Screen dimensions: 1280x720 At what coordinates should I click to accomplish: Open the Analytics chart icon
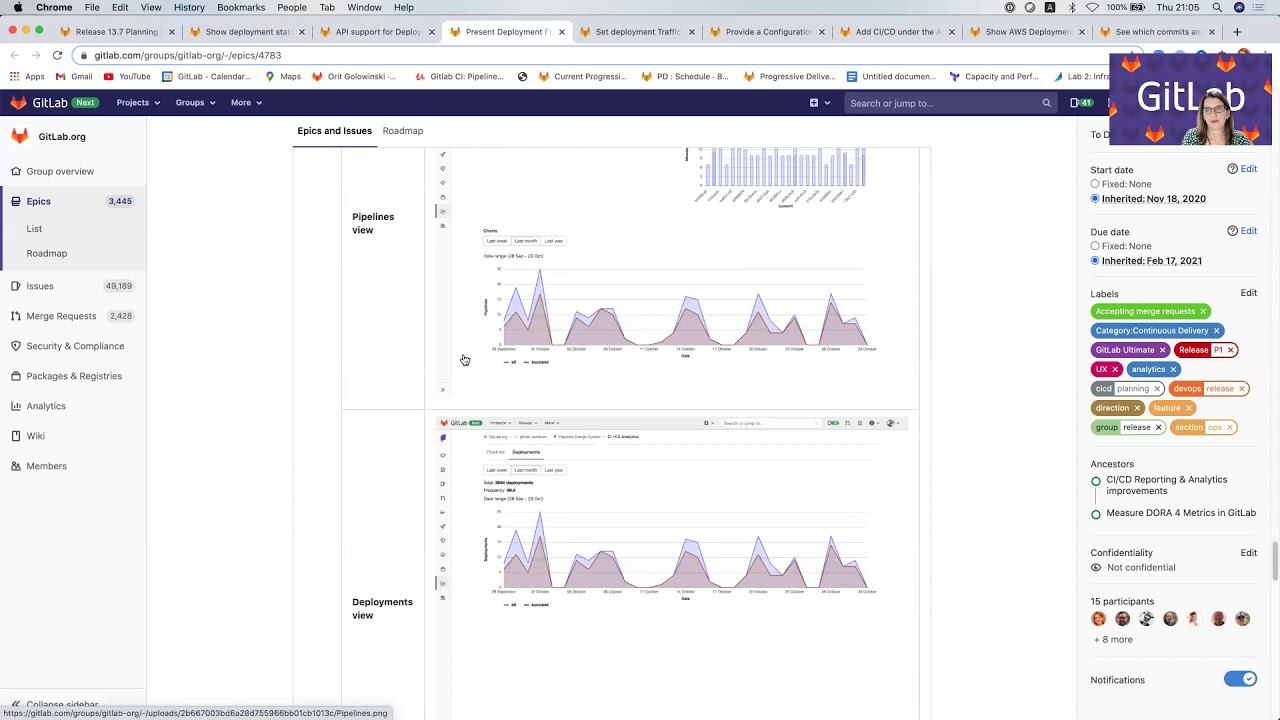(x=16, y=406)
